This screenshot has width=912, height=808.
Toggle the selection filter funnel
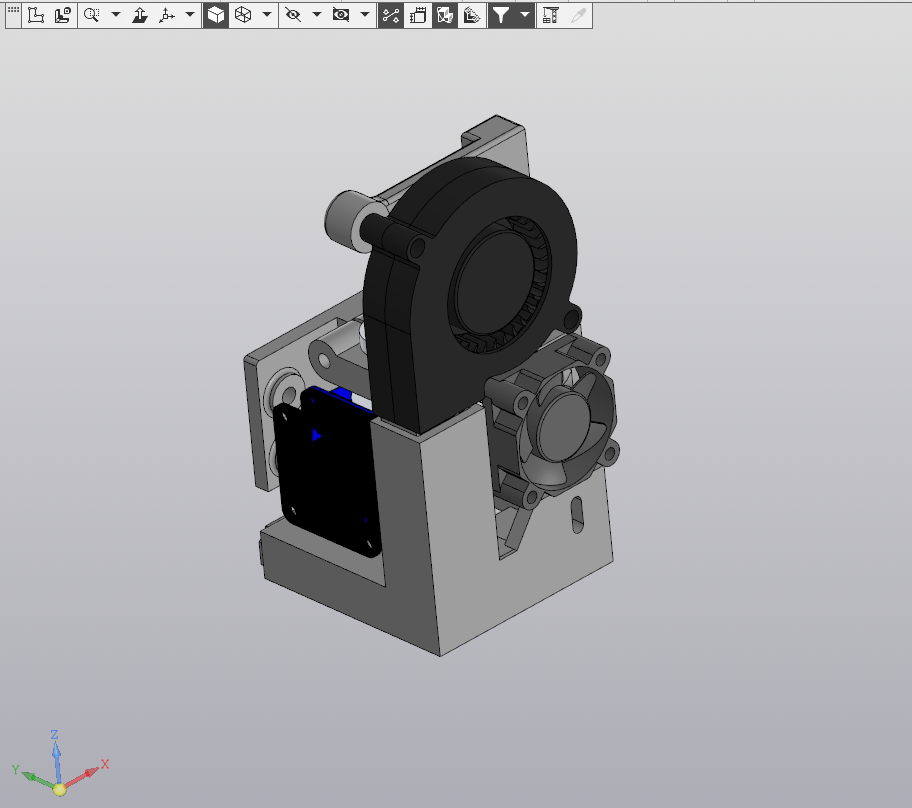pyautogui.click(x=501, y=15)
